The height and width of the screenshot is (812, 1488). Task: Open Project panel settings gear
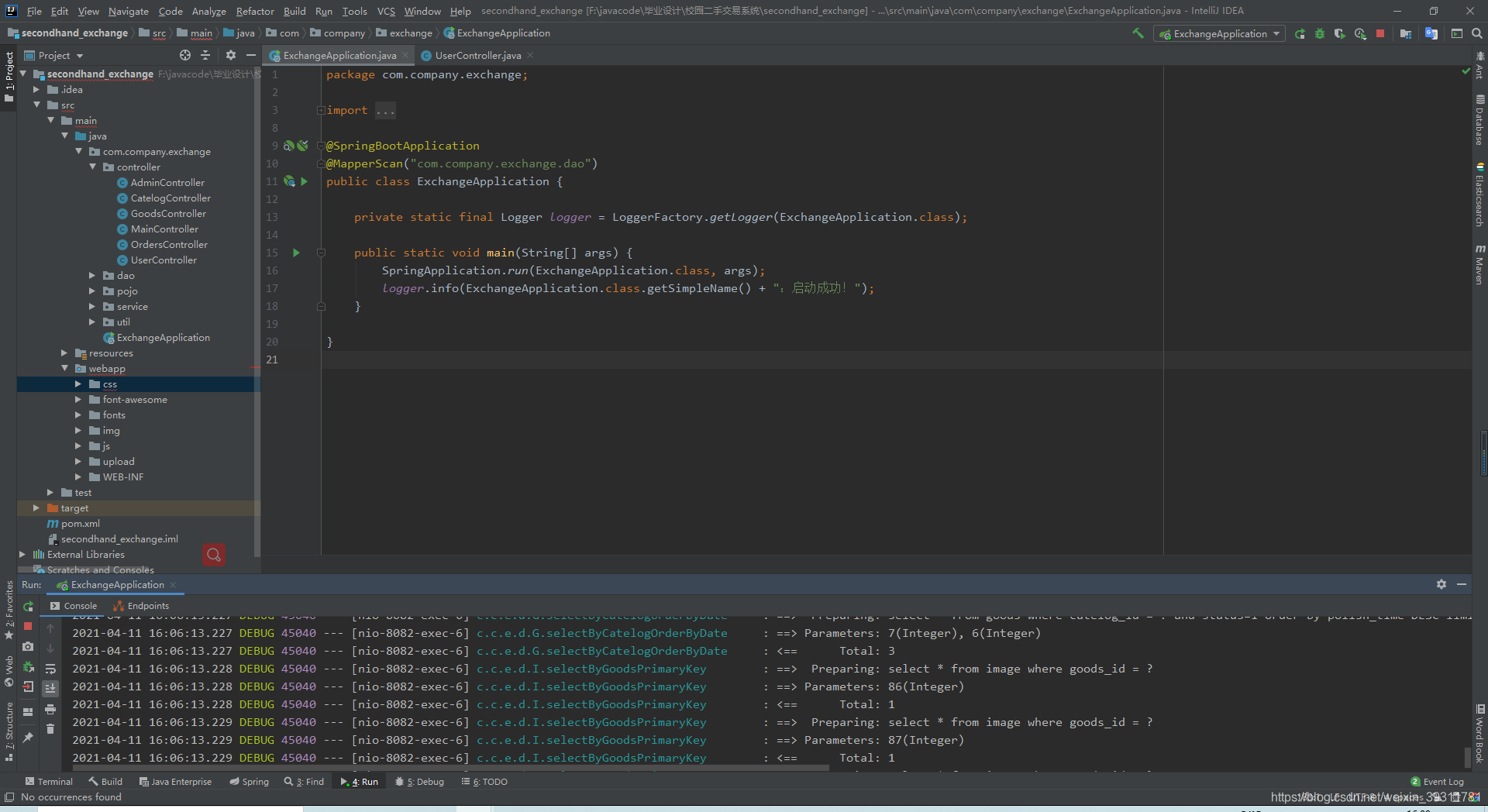(x=231, y=55)
